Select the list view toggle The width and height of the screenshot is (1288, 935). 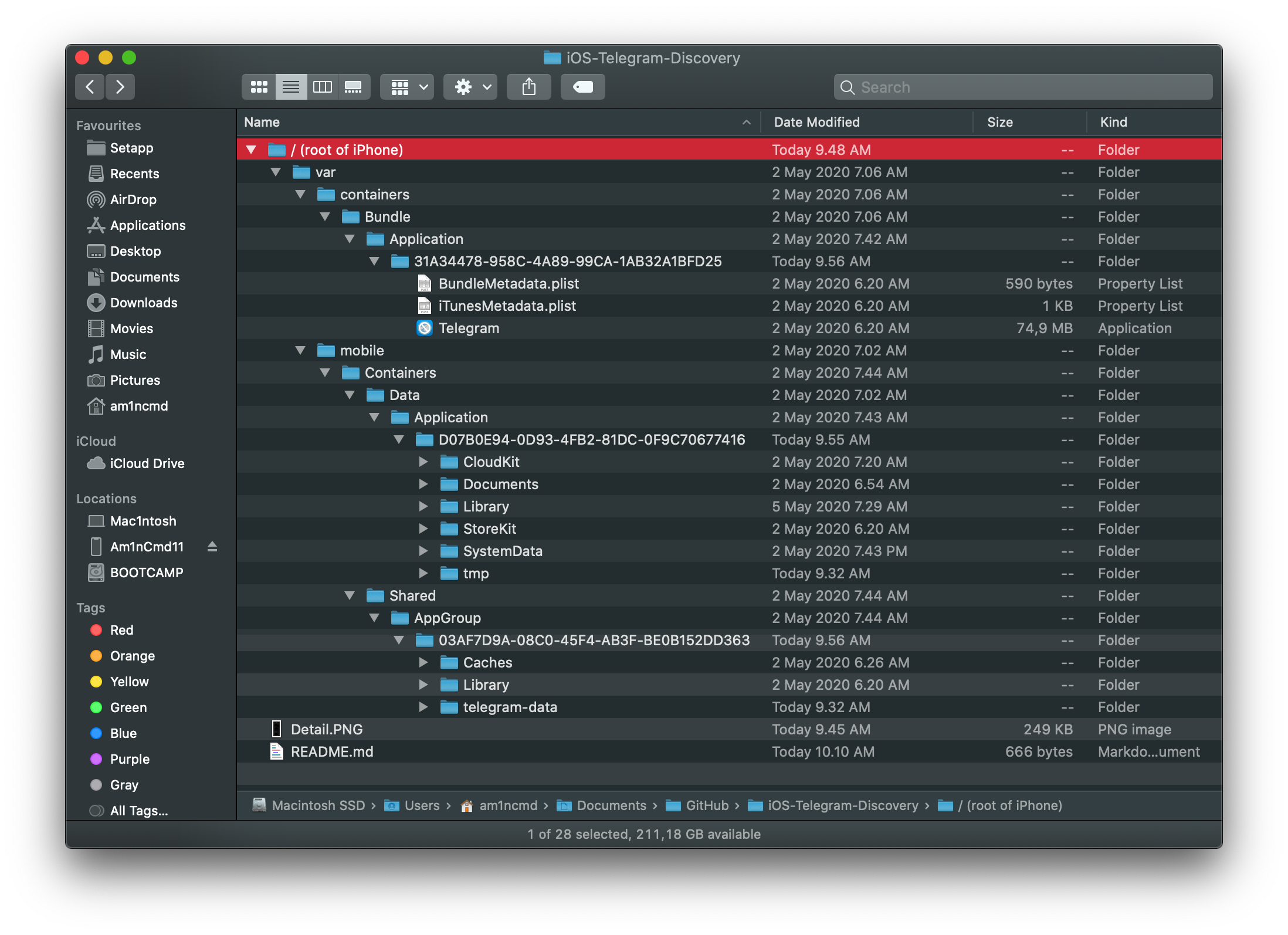pyautogui.click(x=291, y=87)
